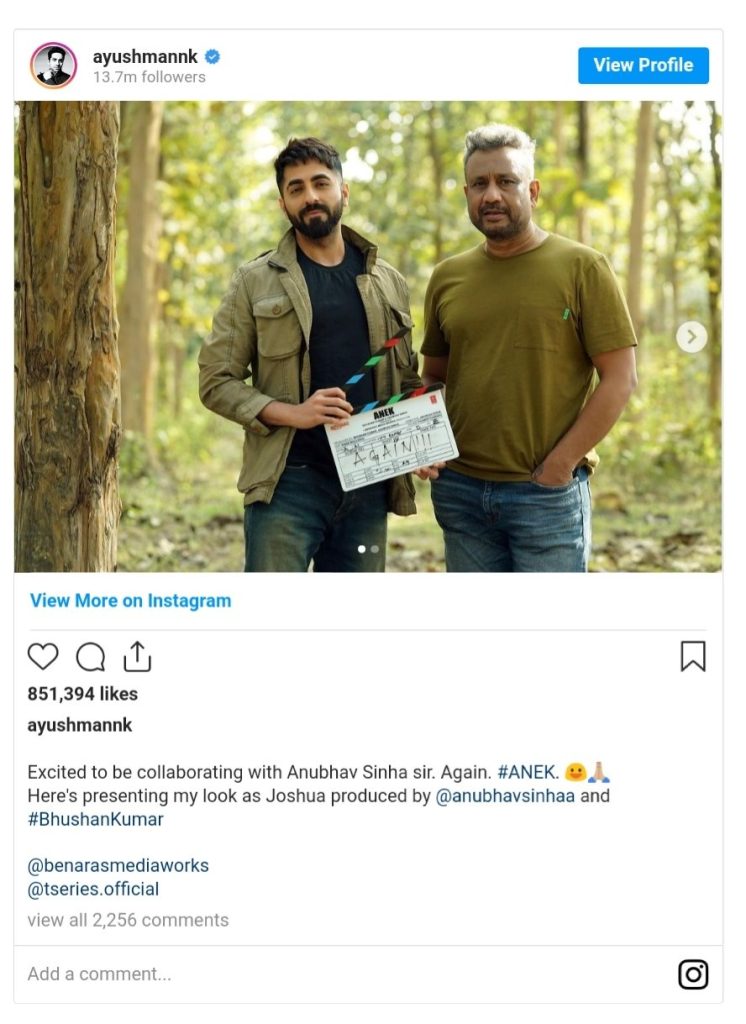This screenshot has width=746, height=1024.
Task: Open the View More on Instagram link
Action: (130, 601)
